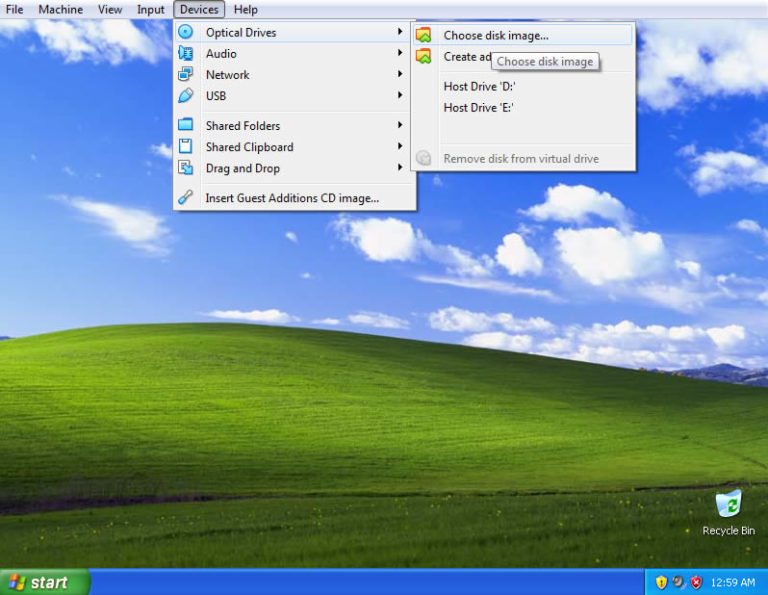Viewport: 768px width, 595px height.
Task: Click the Recycle Bin label text
Action: 728,530
